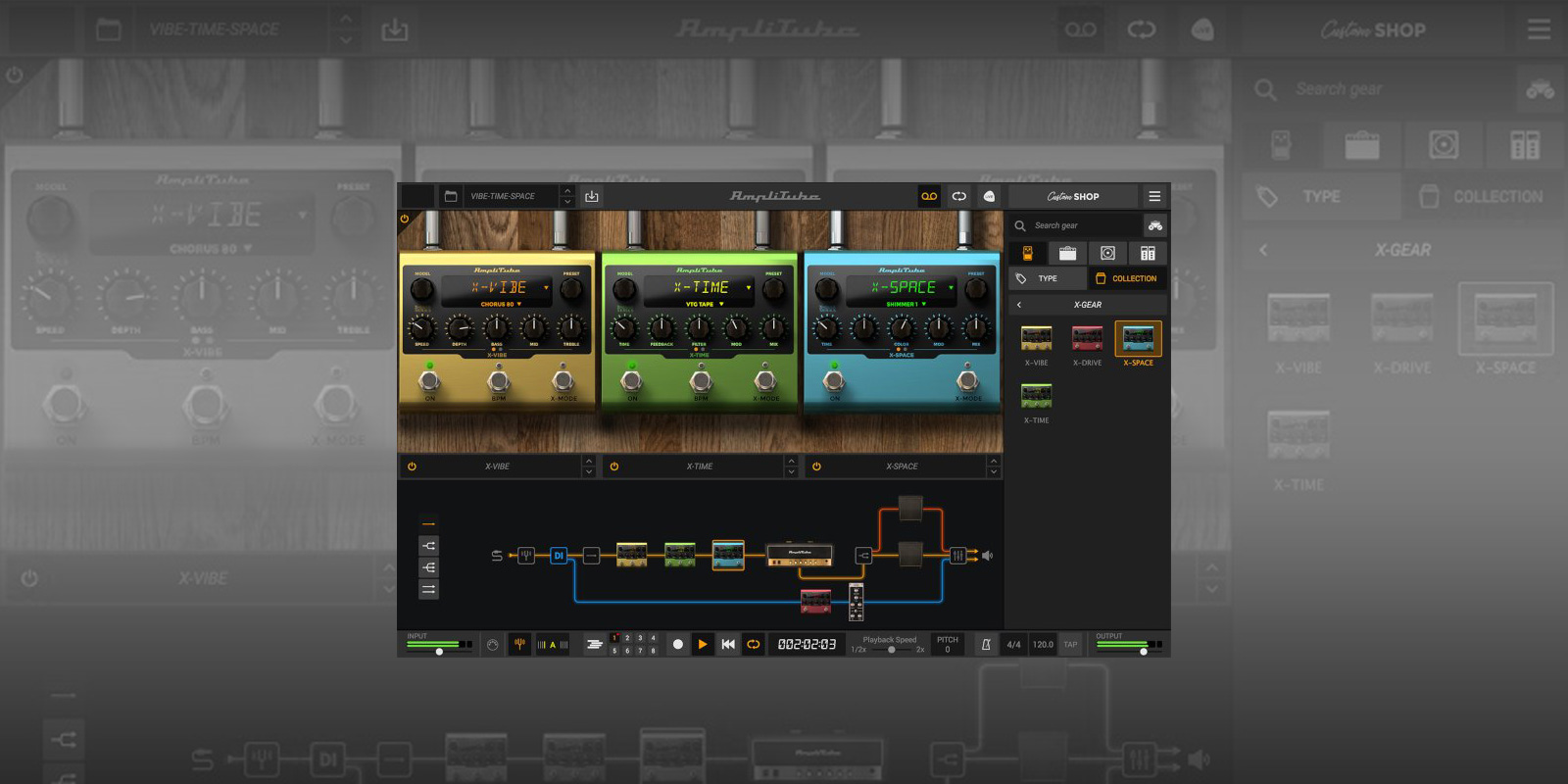Image resolution: width=1568 pixels, height=784 pixels.
Task: Choose the single series routing icon
Action: point(428,524)
